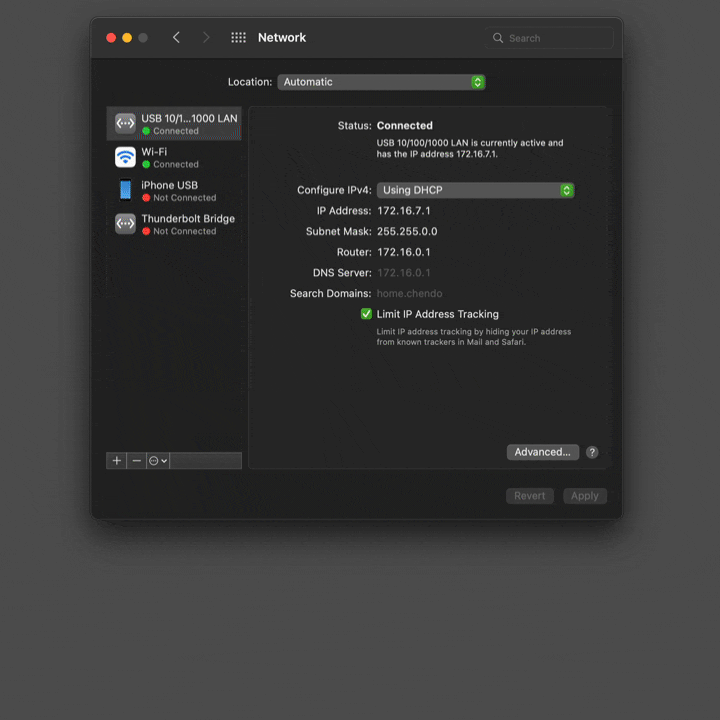
Task: Open the Location Automatic dropdown
Action: tap(381, 82)
